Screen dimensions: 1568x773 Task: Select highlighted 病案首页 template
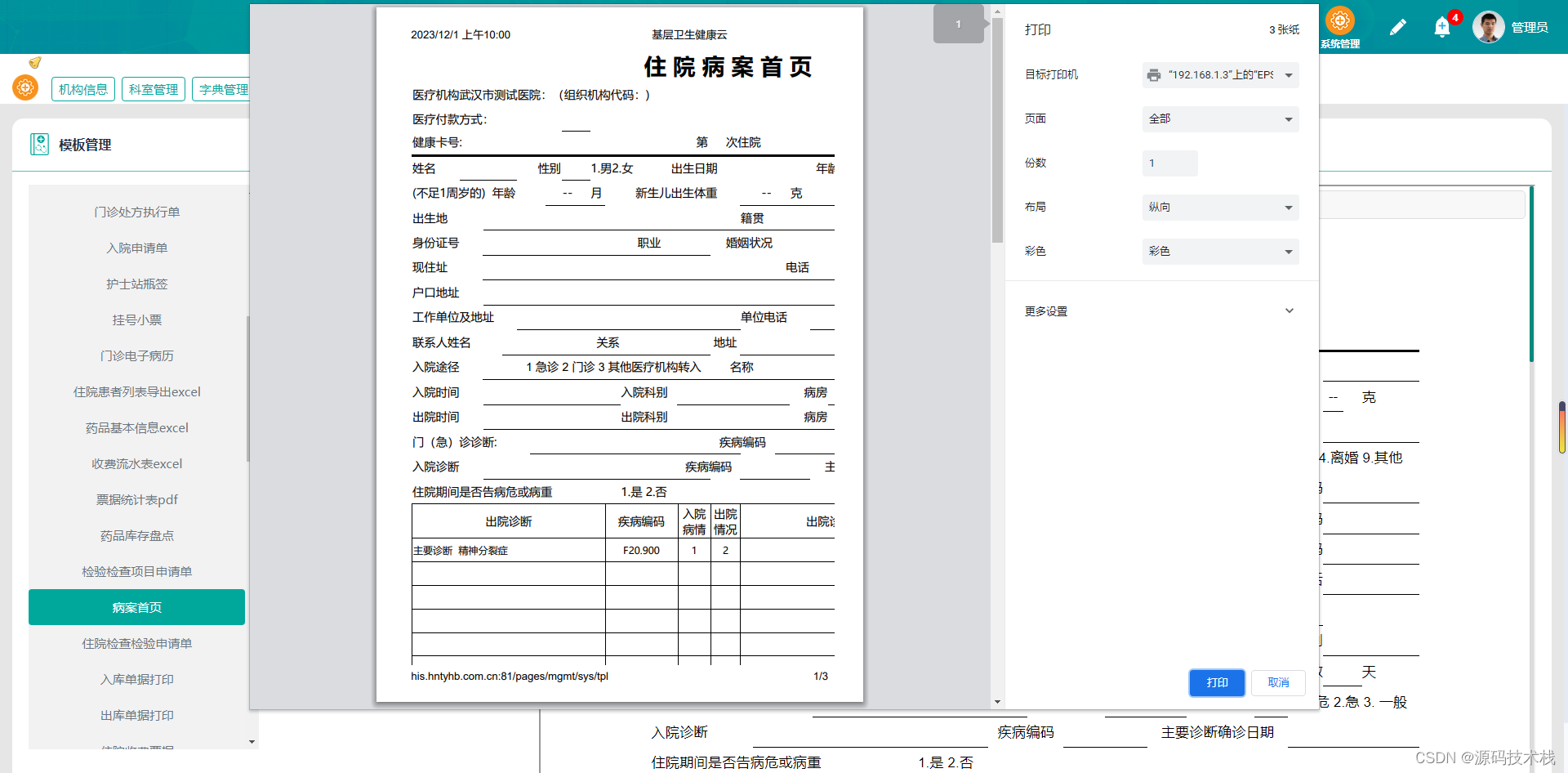click(x=137, y=607)
